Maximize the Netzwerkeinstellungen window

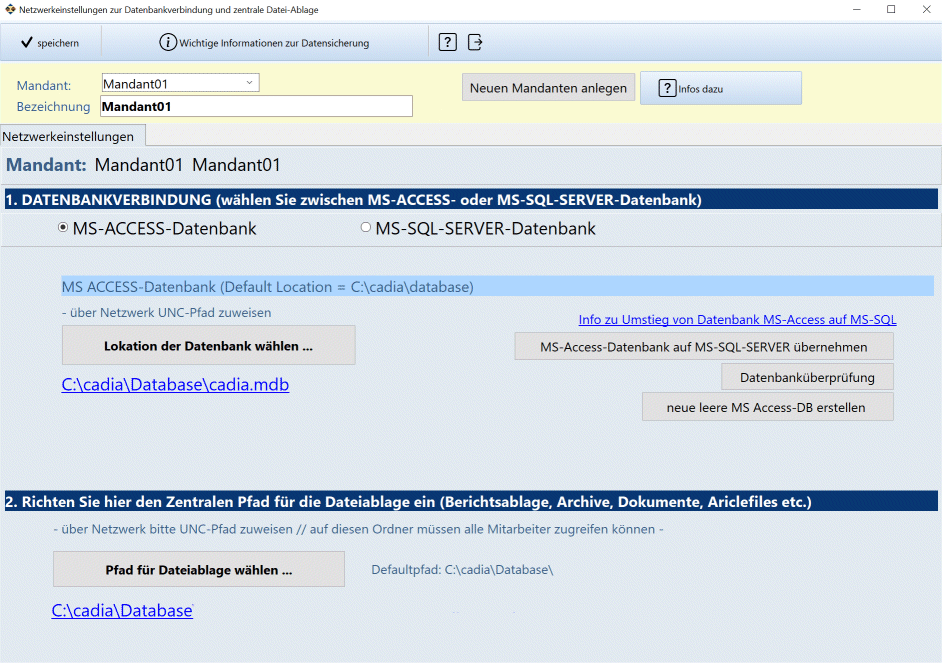click(x=891, y=9)
